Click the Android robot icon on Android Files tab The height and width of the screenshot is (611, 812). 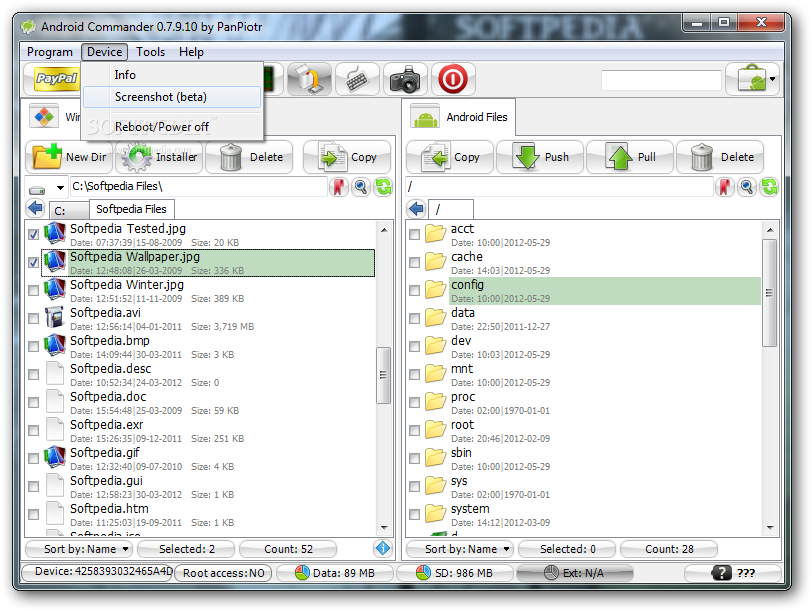[x=426, y=118]
